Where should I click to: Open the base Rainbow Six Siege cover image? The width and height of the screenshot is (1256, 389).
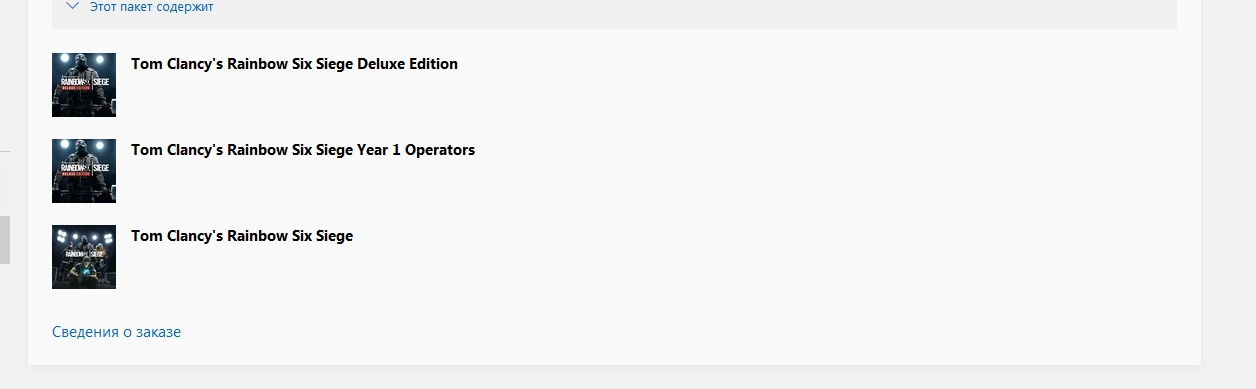(84, 257)
